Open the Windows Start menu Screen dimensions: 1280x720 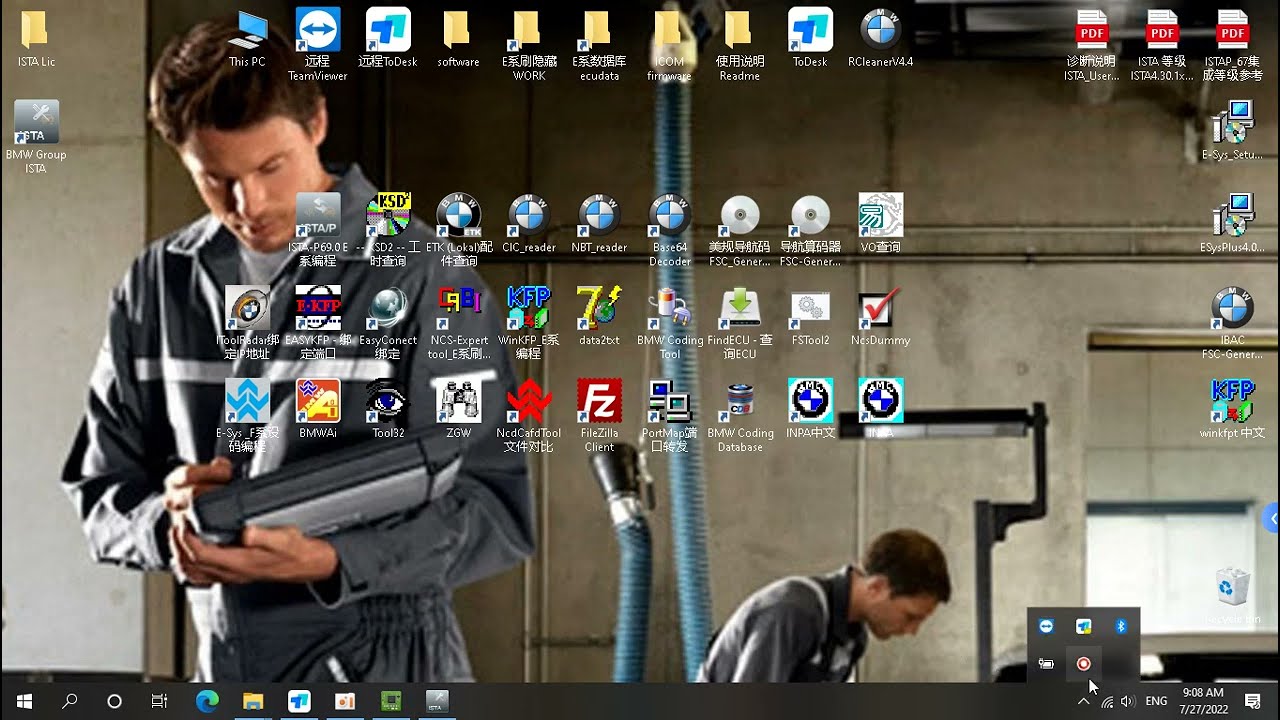[24, 701]
